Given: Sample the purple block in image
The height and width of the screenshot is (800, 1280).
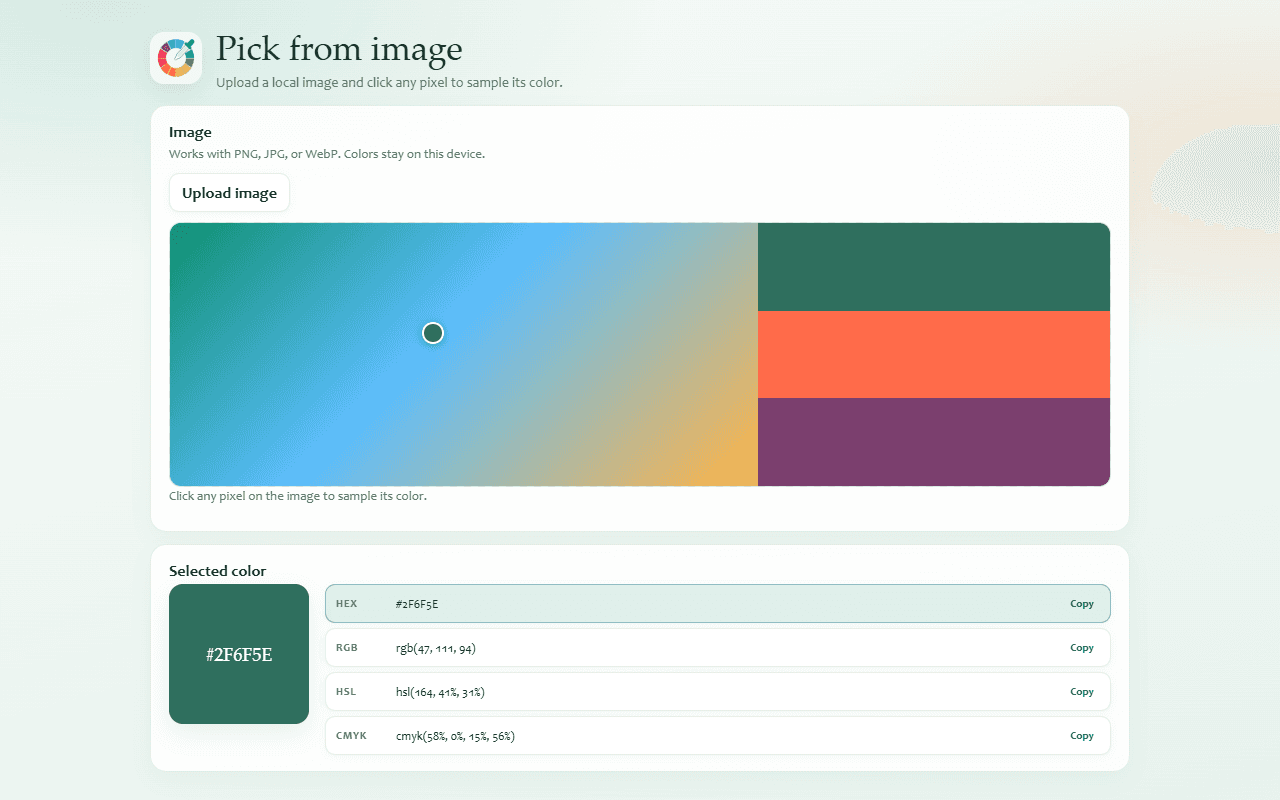Looking at the screenshot, I should pyautogui.click(x=934, y=442).
